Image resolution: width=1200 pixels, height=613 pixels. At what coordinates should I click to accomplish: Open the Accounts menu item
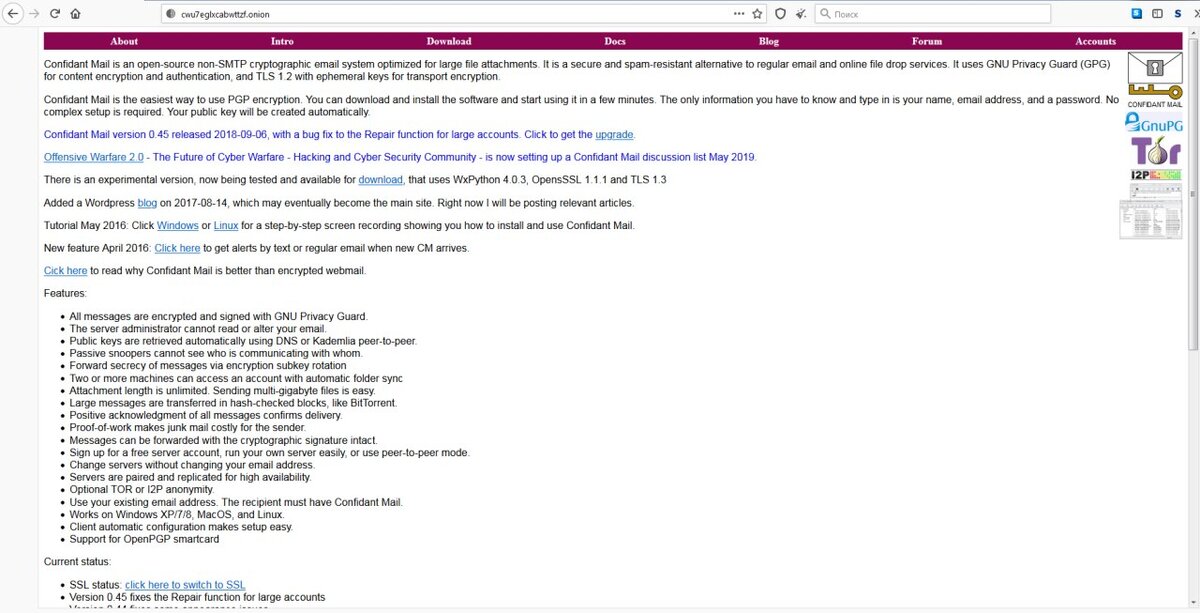click(x=1096, y=41)
